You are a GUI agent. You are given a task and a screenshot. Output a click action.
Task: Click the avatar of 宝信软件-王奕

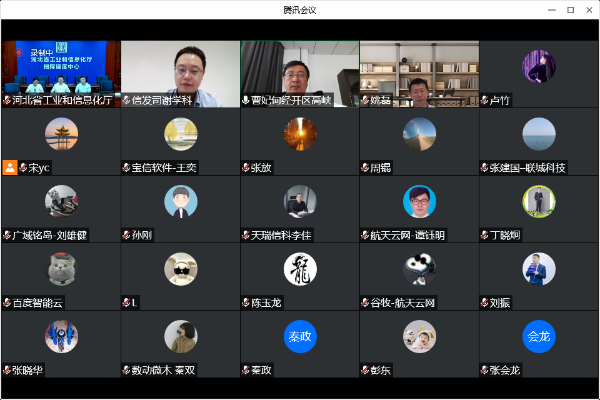tap(180, 133)
